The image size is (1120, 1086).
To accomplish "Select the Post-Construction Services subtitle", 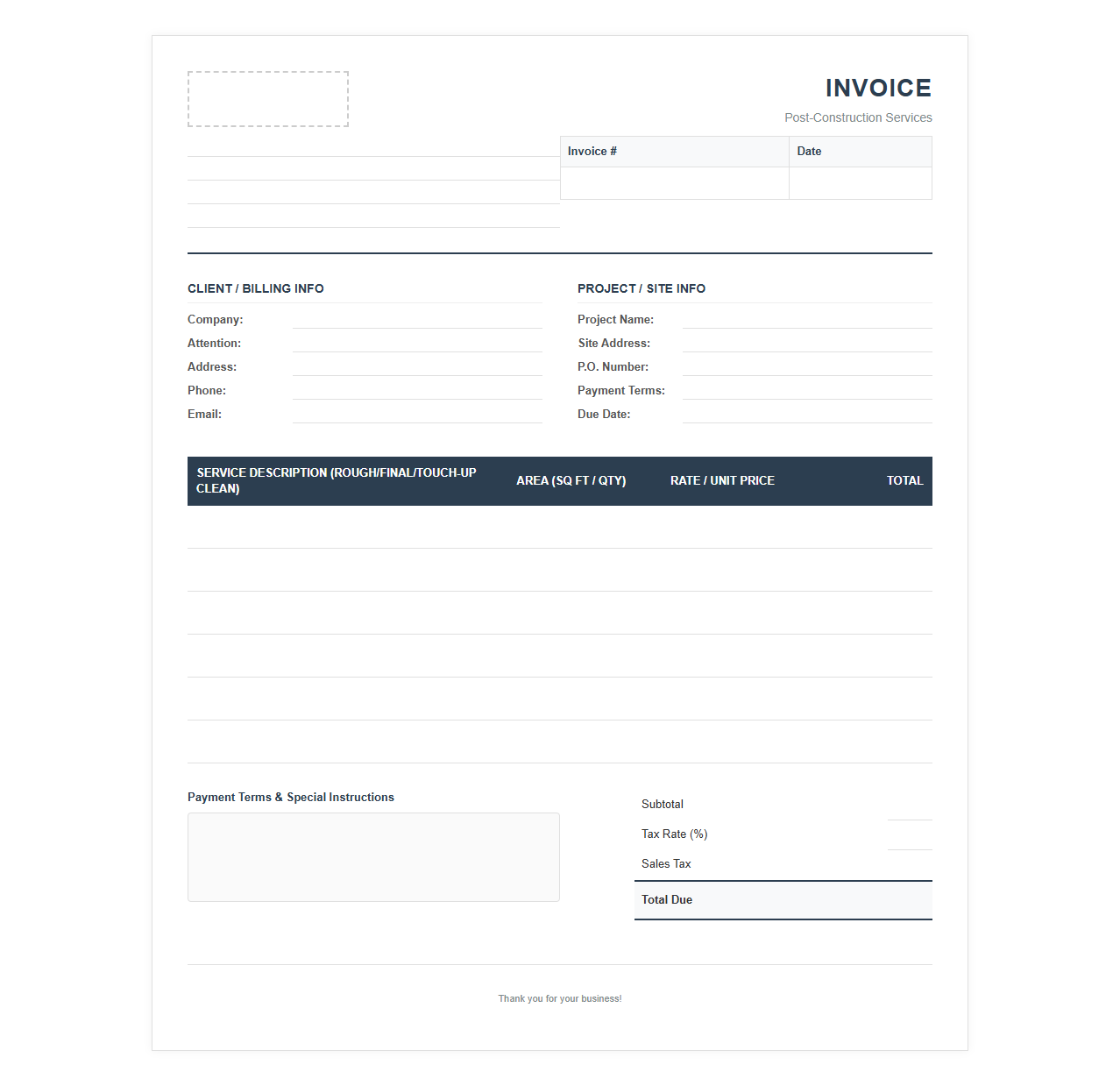I will pos(858,117).
